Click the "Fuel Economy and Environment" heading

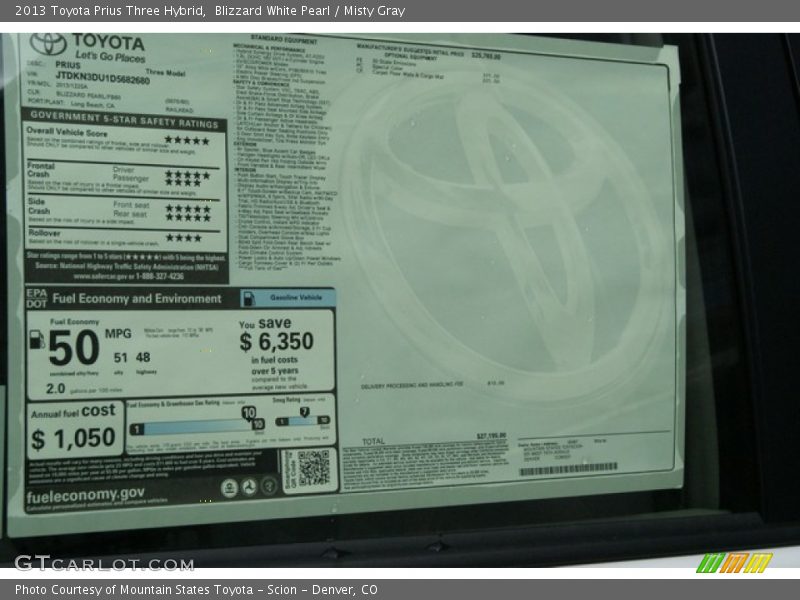coord(137,298)
